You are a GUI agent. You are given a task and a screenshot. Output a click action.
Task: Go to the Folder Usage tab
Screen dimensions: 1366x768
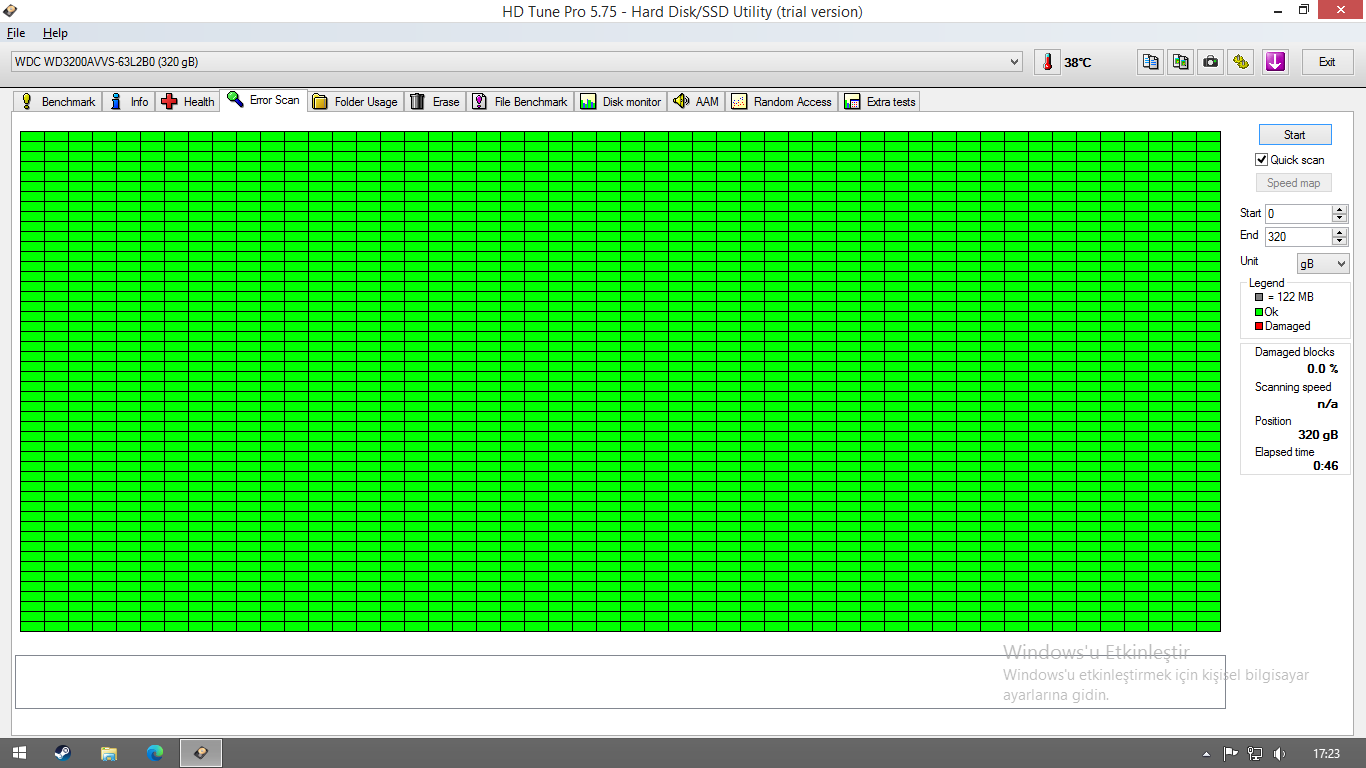tap(355, 101)
